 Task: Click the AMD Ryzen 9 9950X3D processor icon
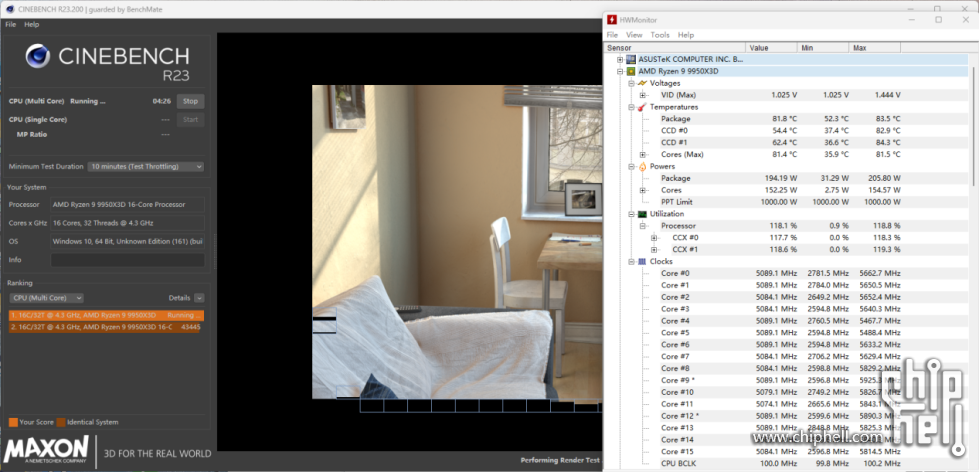(x=630, y=71)
